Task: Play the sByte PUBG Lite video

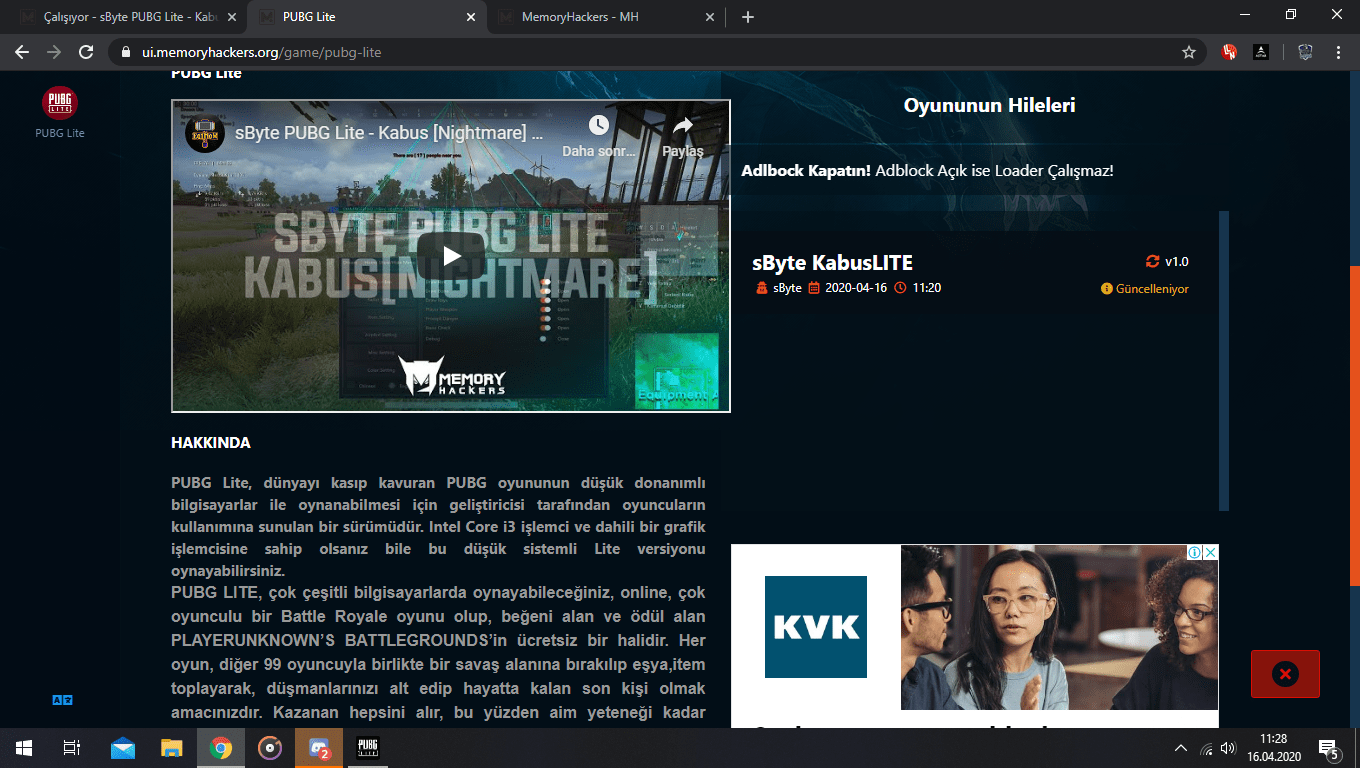Action: (x=451, y=256)
